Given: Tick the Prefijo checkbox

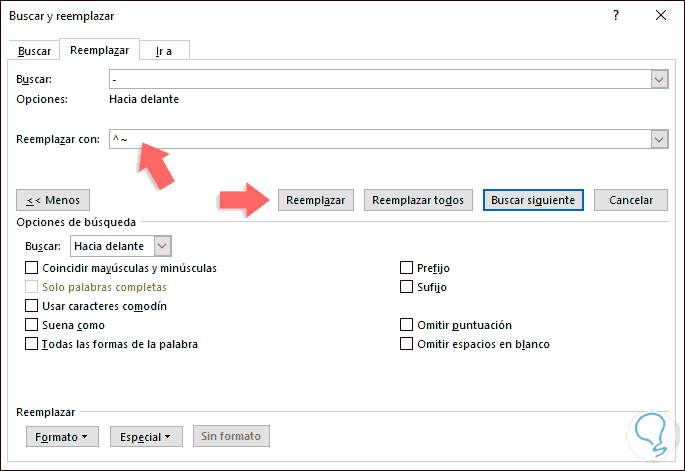Looking at the screenshot, I should tap(406, 268).
